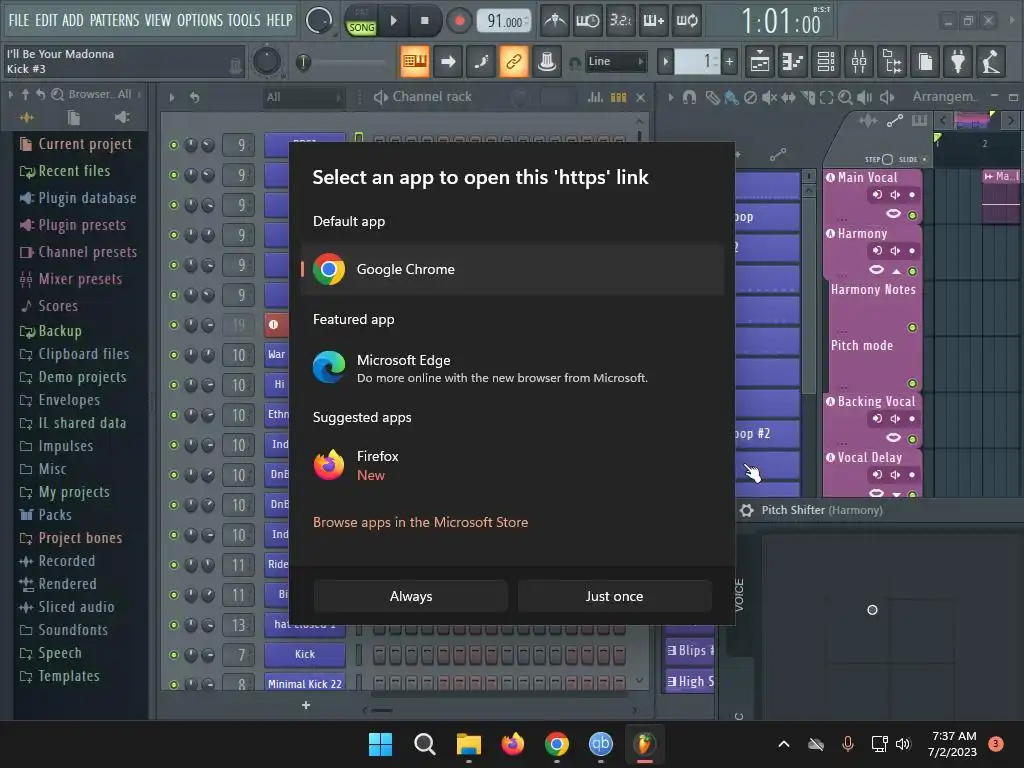Click the tempo tapper icon
The image size is (1024, 768).
(991, 62)
